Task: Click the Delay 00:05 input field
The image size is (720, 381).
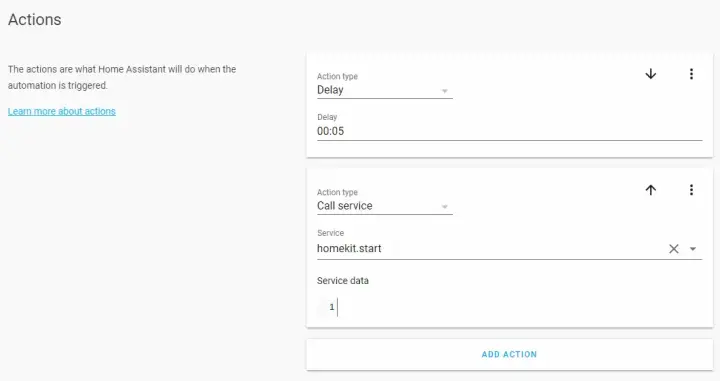Action: click(509, 131)
